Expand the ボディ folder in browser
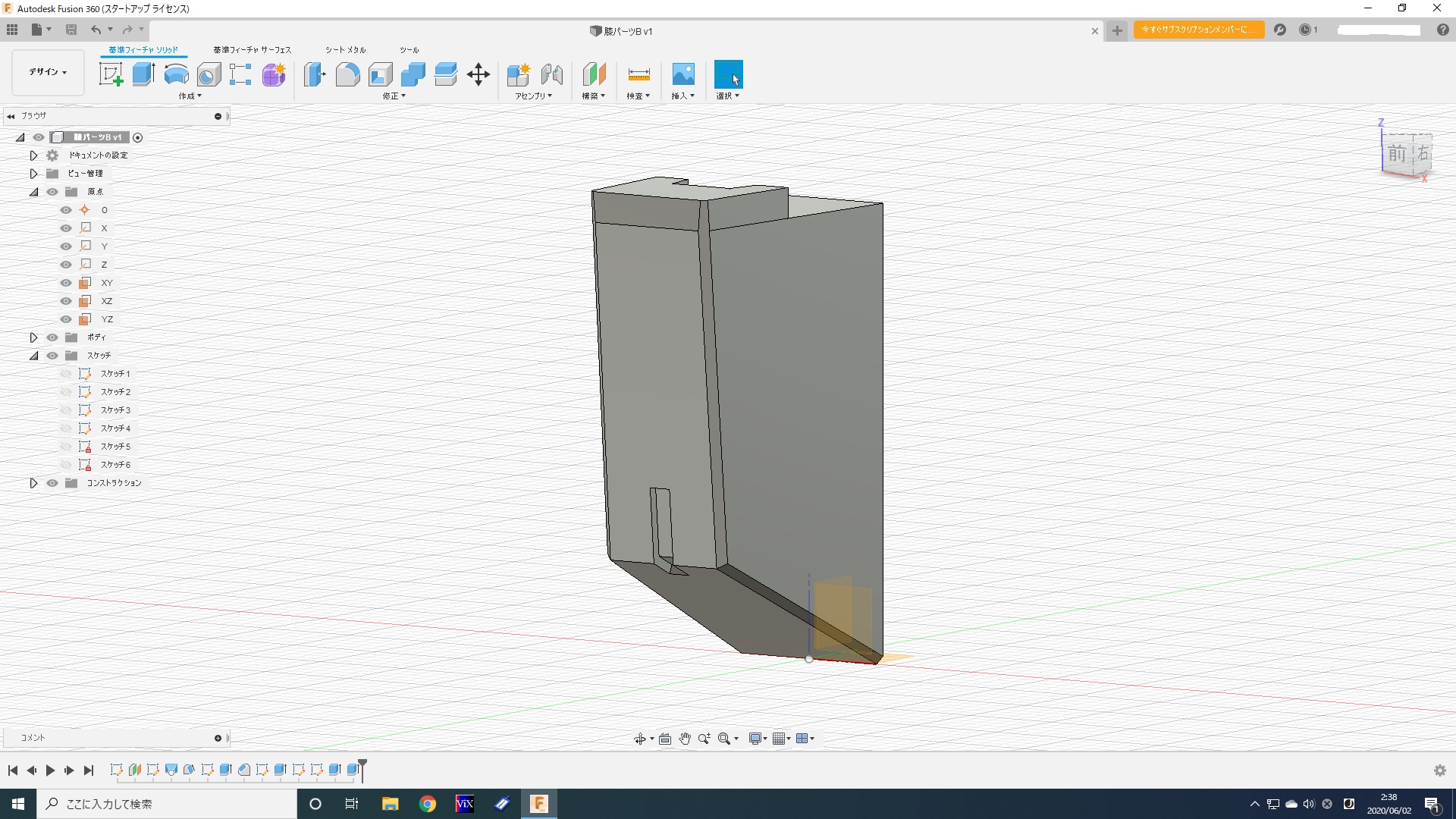The height and width of the screenshot is (819, 1456). pyautogui.click(x=33, y=337)
